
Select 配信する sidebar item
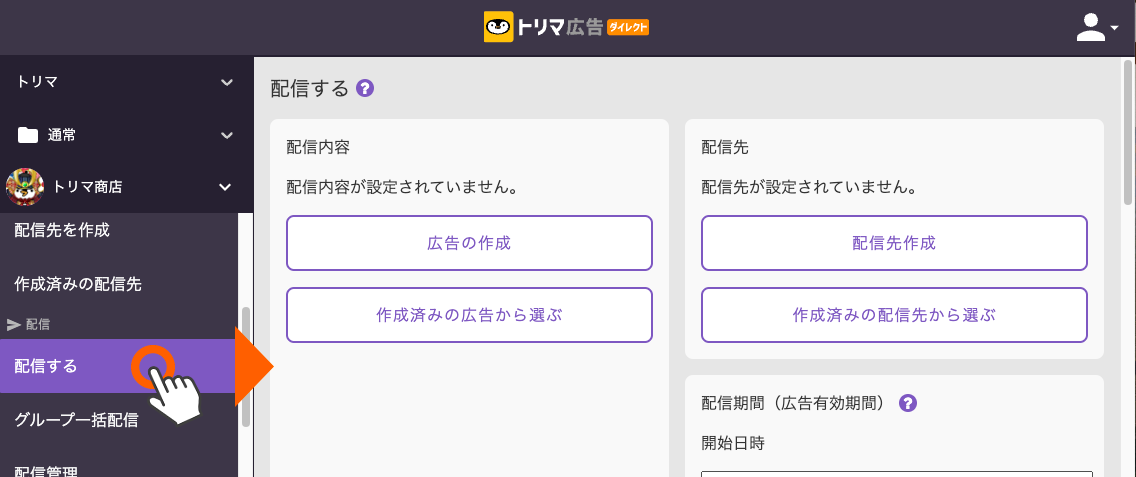118,366
